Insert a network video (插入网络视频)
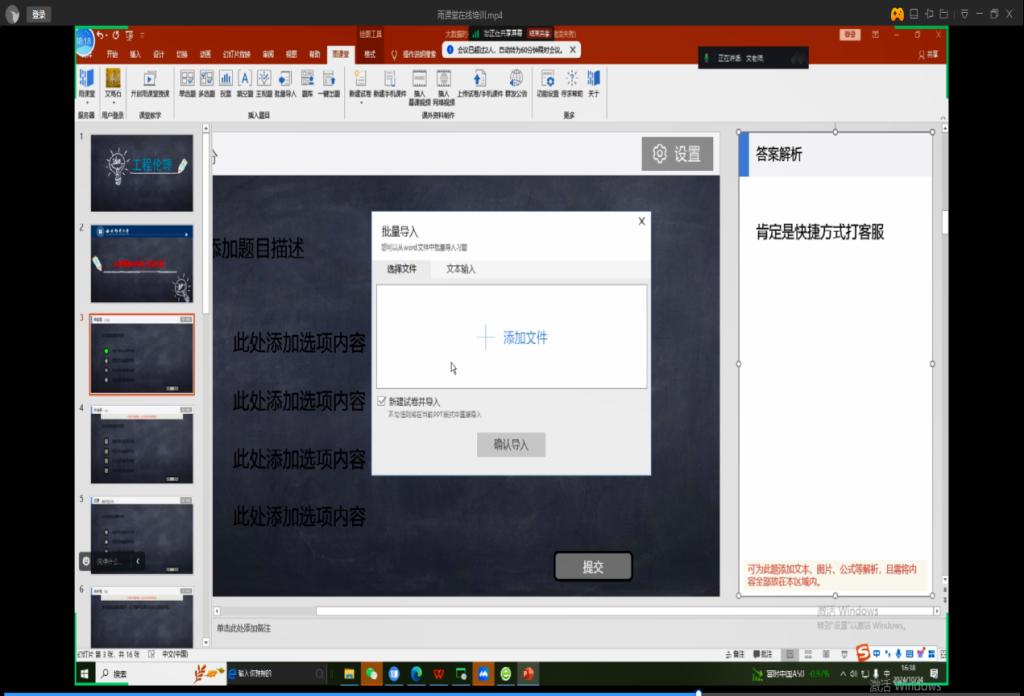The height and width of the screenshot is (696, 1024). [443, 87]
